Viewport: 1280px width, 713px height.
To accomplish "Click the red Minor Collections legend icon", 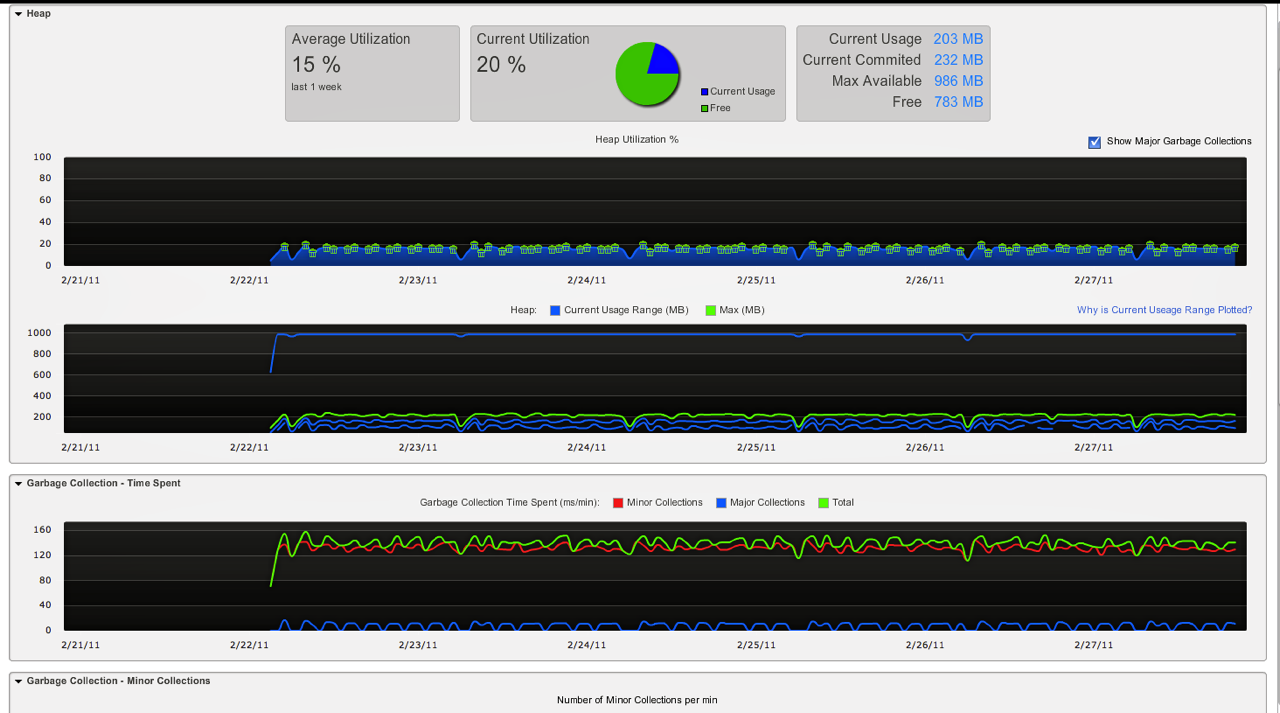I will click(618, 503).
